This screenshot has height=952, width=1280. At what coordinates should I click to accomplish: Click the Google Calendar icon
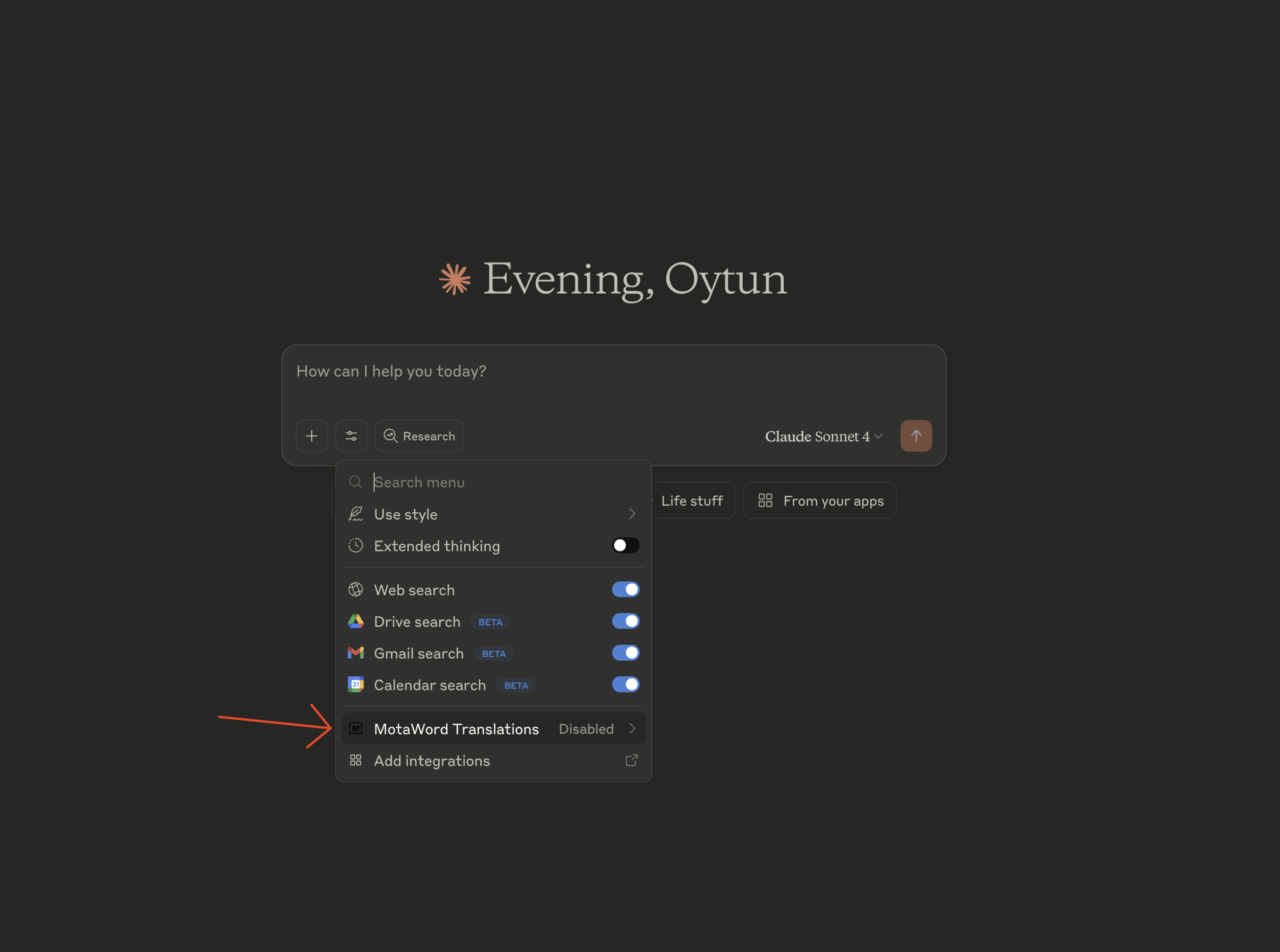click(356, 685)
